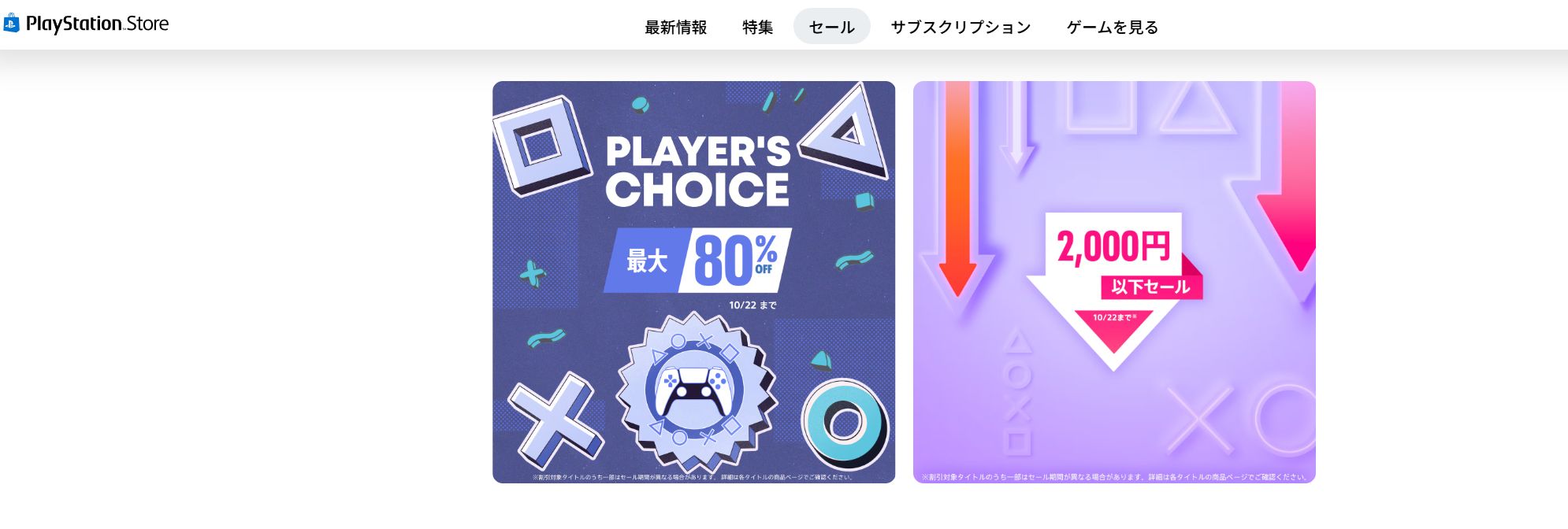1568x529 pixels.
Task: Click the disclaimer text under purple sale banner
Action: (x=1114, y=477)
